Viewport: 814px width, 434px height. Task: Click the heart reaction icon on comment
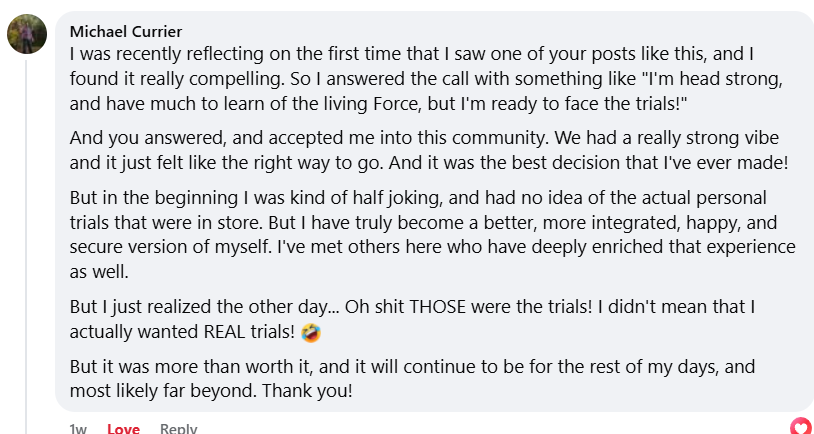pyautogui.click(x=800, y=426)
